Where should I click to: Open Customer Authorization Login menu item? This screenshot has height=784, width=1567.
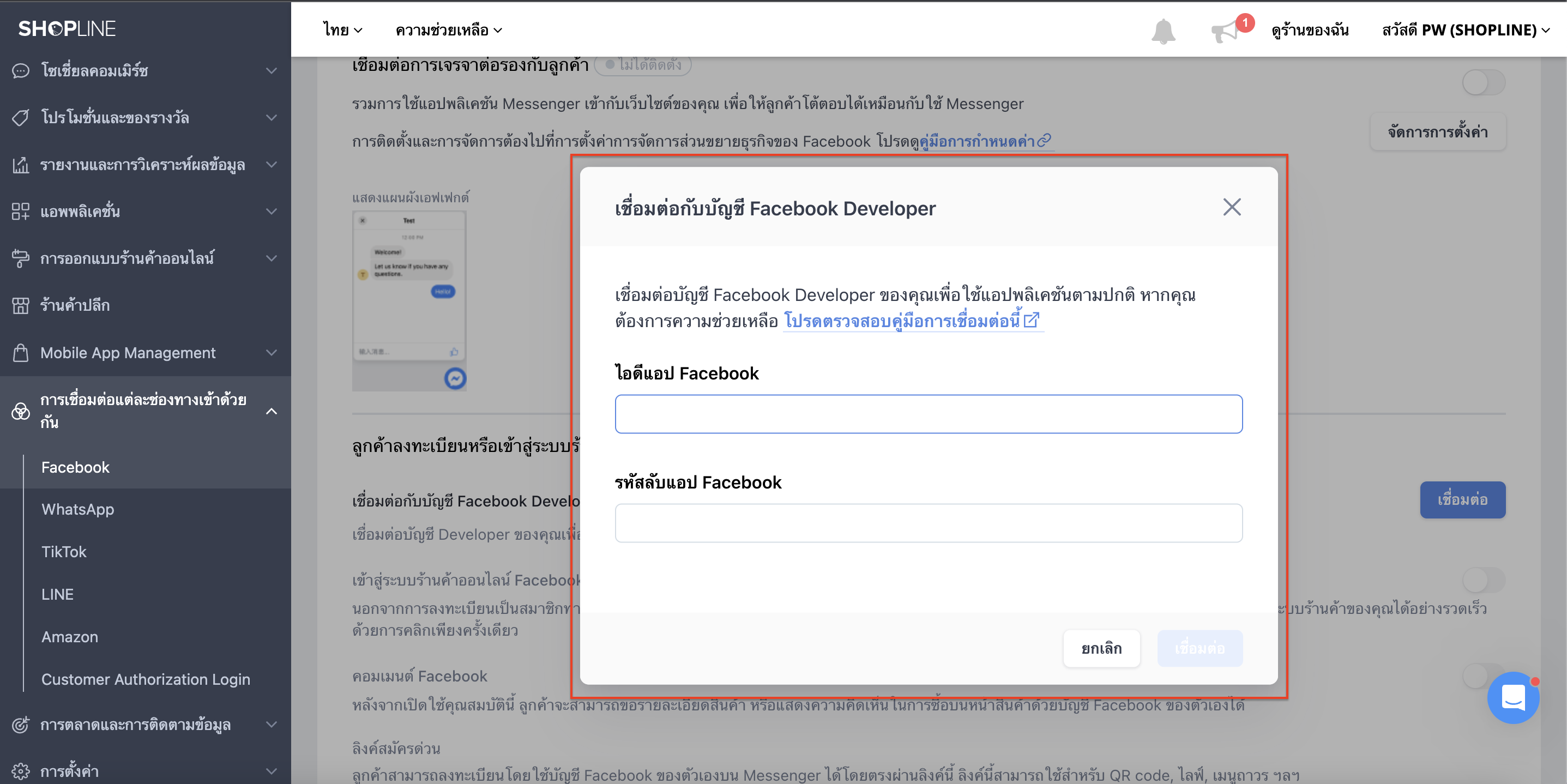coord(146,680)
